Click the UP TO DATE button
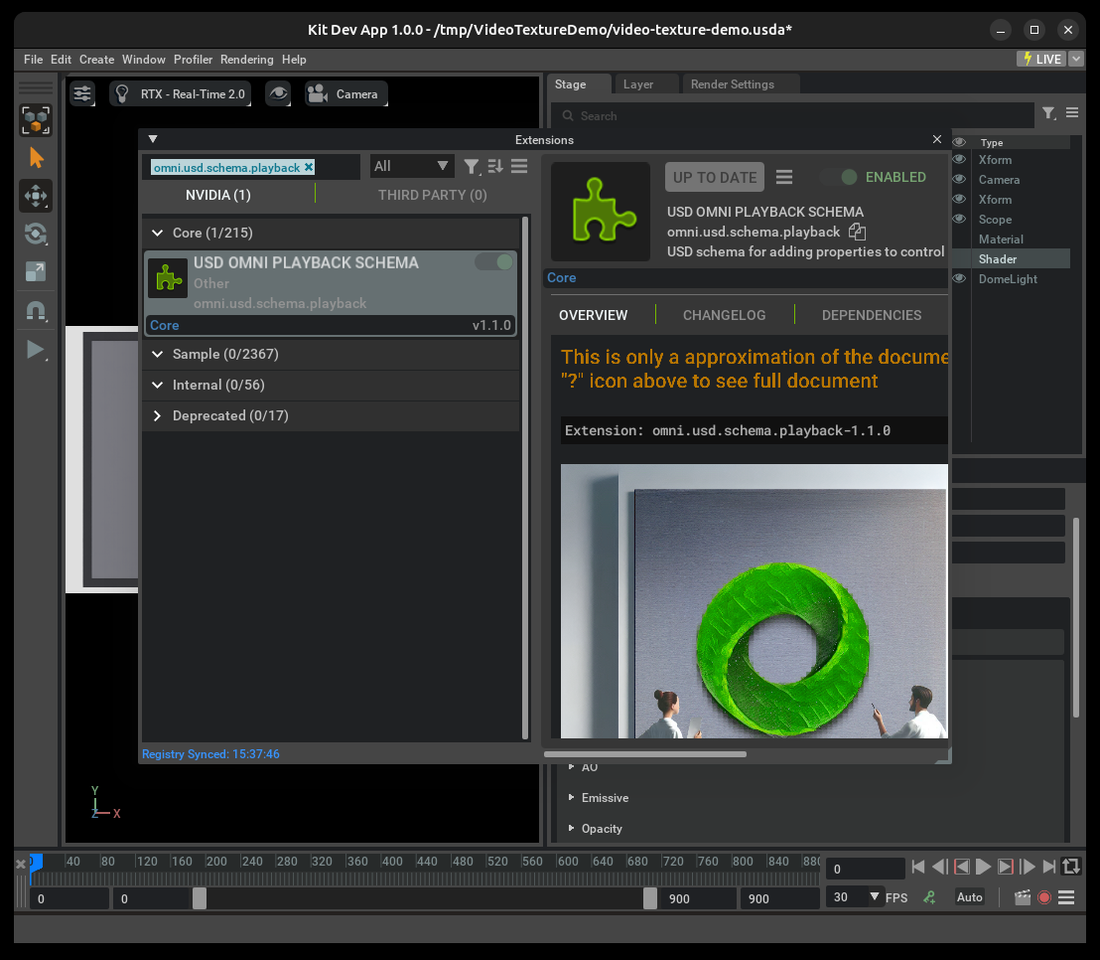This screenshot has width=1100, height=960. point(715,178)
